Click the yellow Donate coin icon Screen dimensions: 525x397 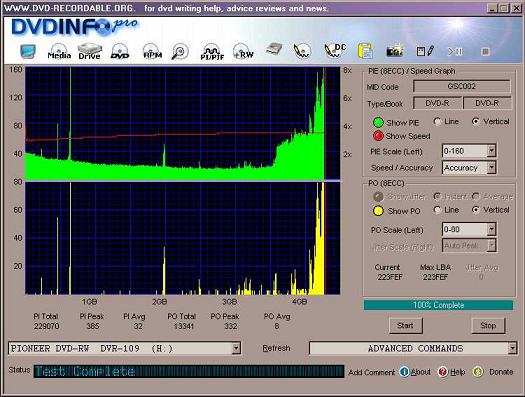[x=478, y=372]
